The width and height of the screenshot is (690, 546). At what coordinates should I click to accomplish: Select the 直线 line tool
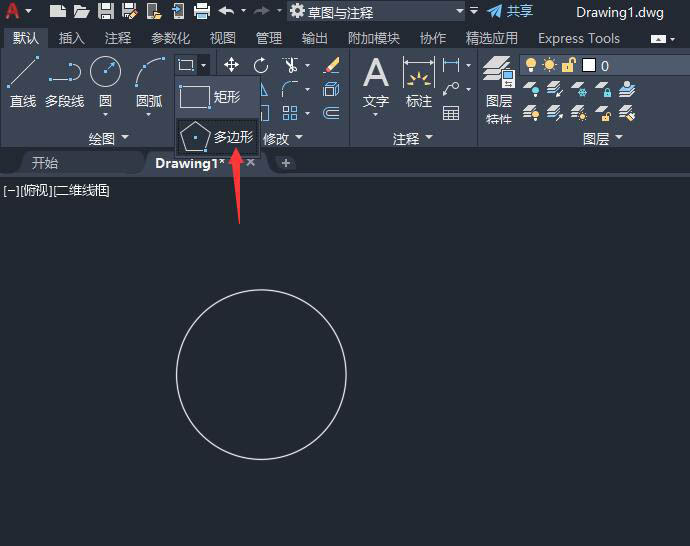[23, 81]
